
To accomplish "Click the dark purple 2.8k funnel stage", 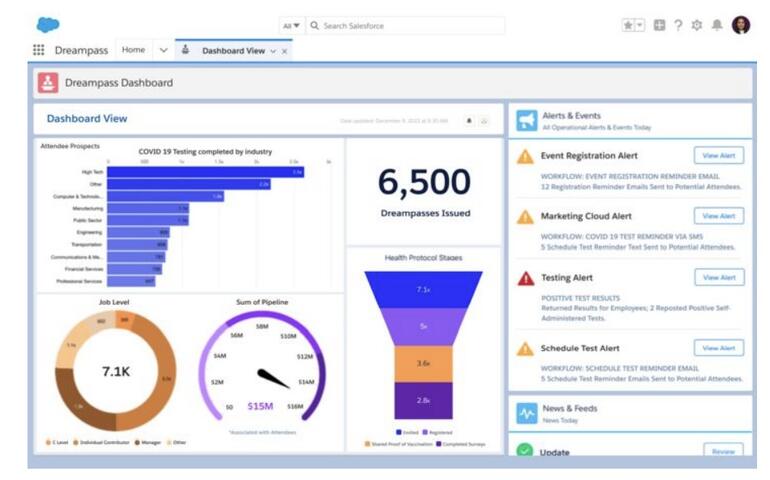I will (423, 400).
